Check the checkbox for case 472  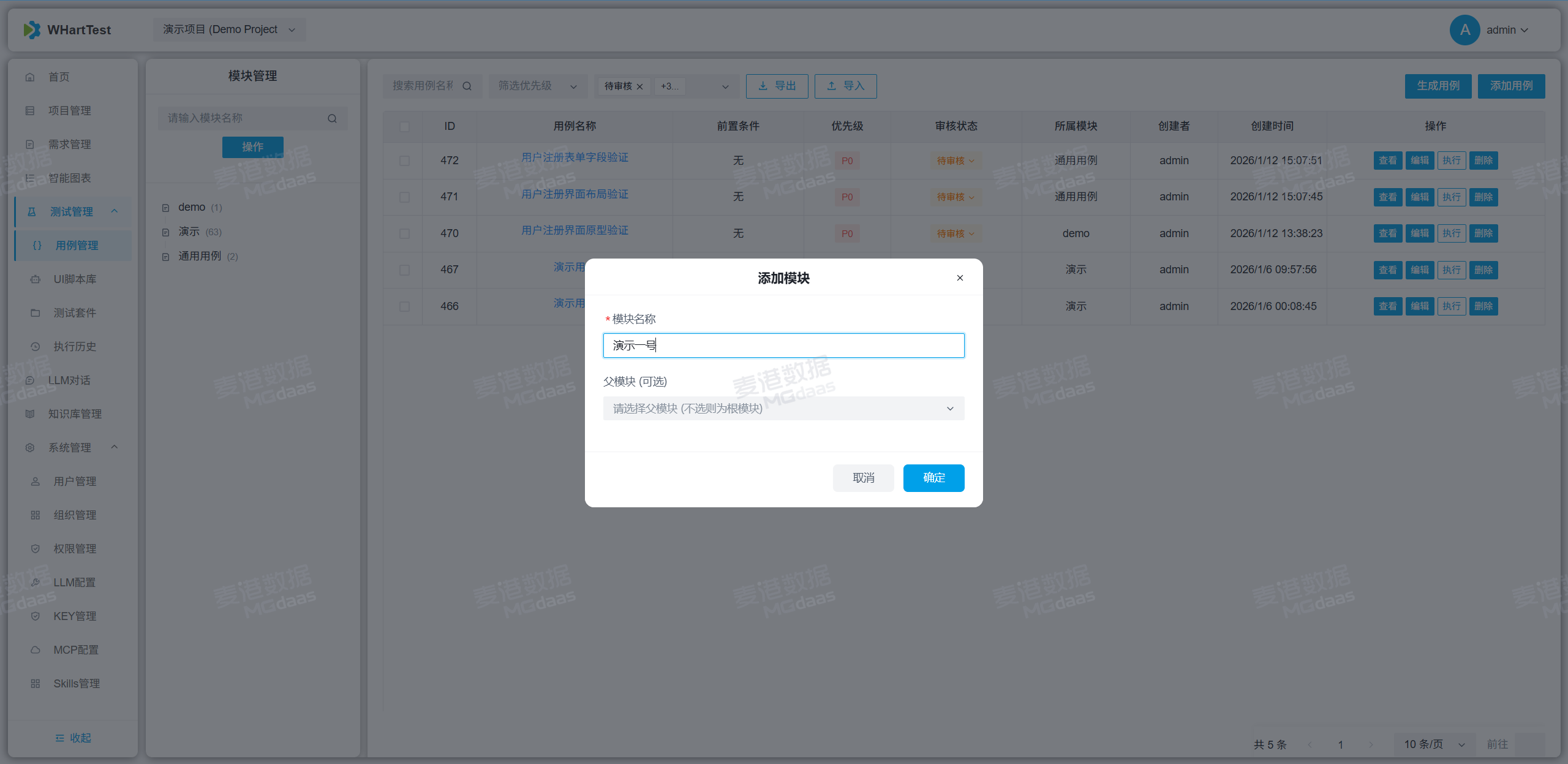(x=404, y=161)
